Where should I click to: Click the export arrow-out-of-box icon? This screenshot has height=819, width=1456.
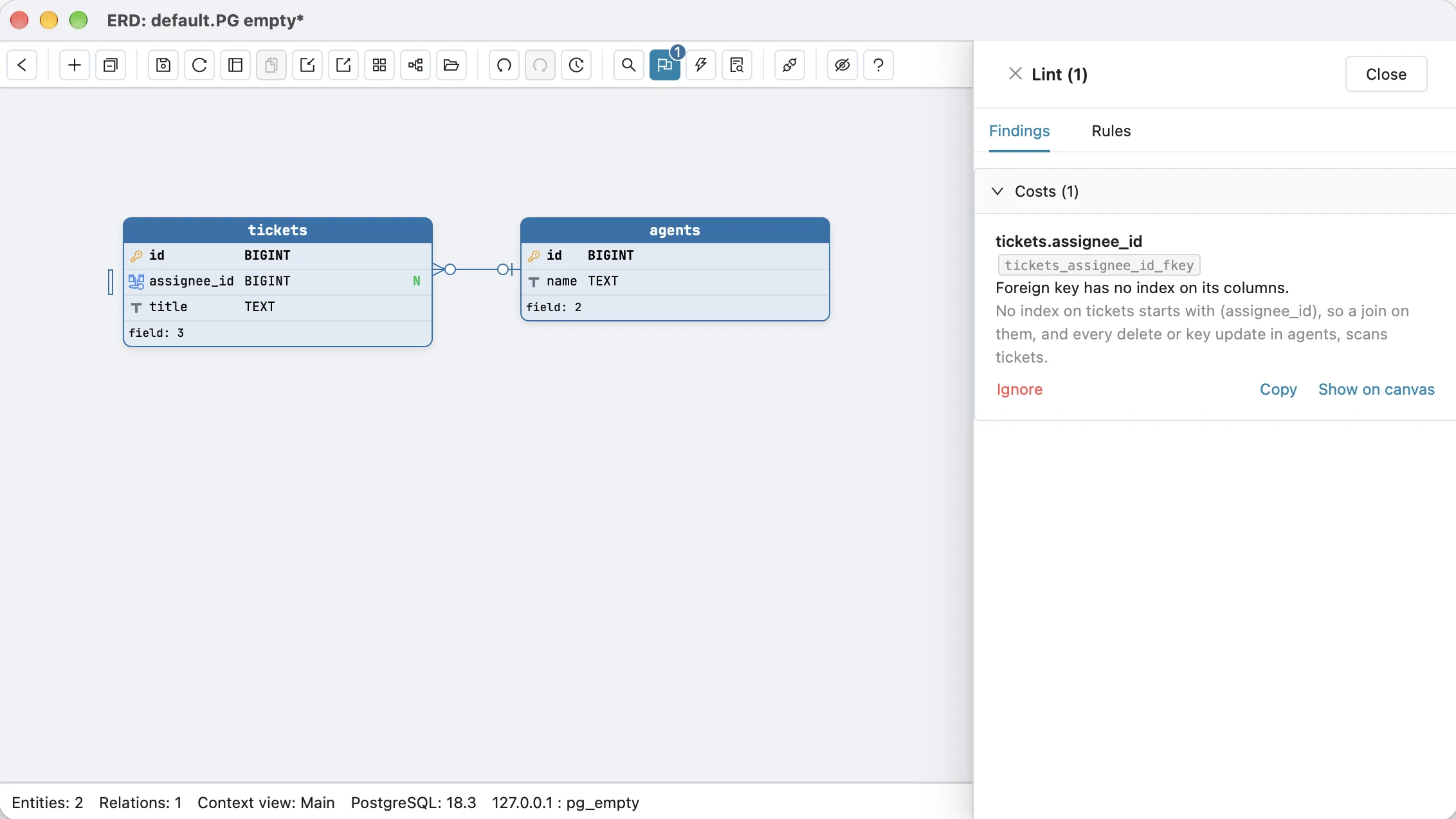click(x=343, y=65)
